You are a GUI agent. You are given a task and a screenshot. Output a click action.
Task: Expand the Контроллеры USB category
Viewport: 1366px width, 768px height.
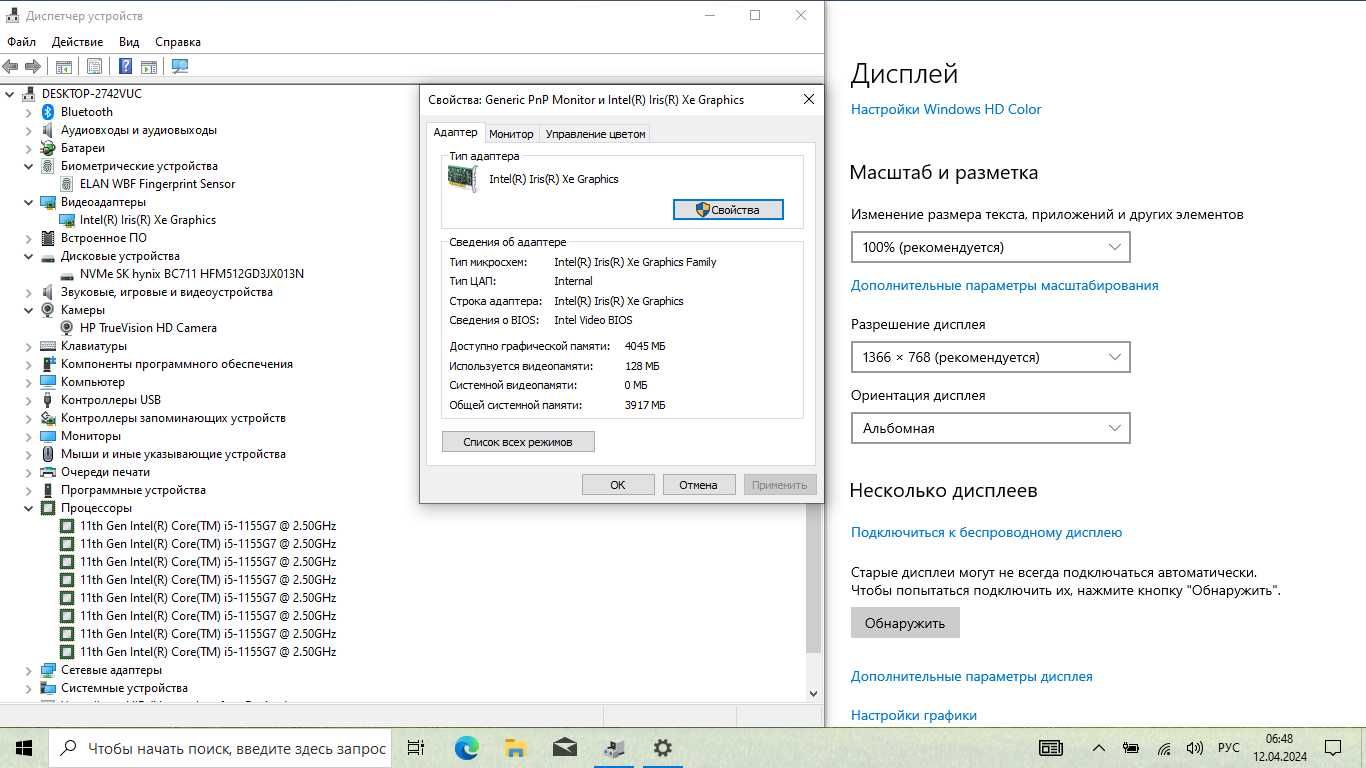tap(29, 400)
